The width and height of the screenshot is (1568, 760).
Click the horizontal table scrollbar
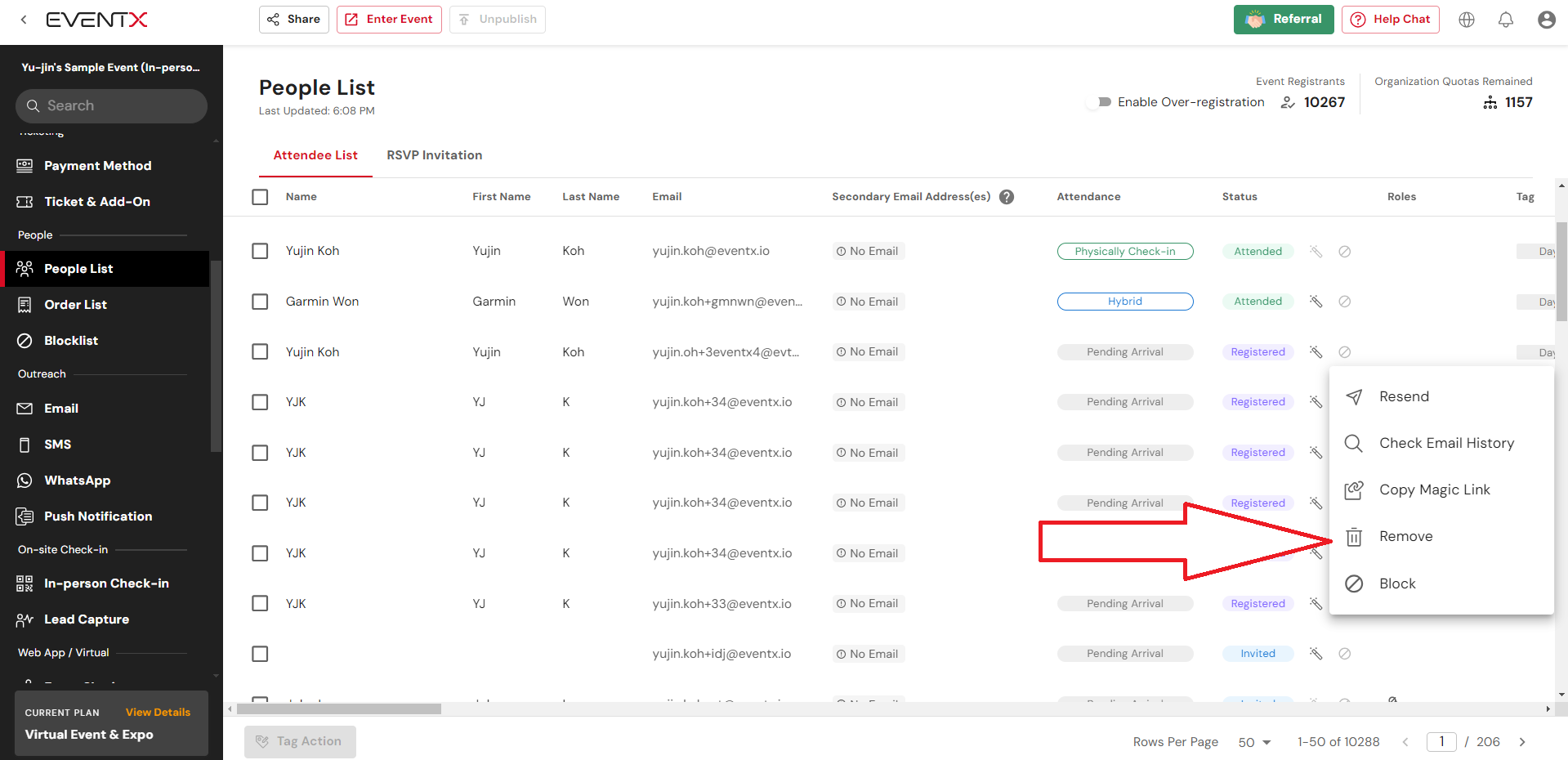click(x=338, y=709)
